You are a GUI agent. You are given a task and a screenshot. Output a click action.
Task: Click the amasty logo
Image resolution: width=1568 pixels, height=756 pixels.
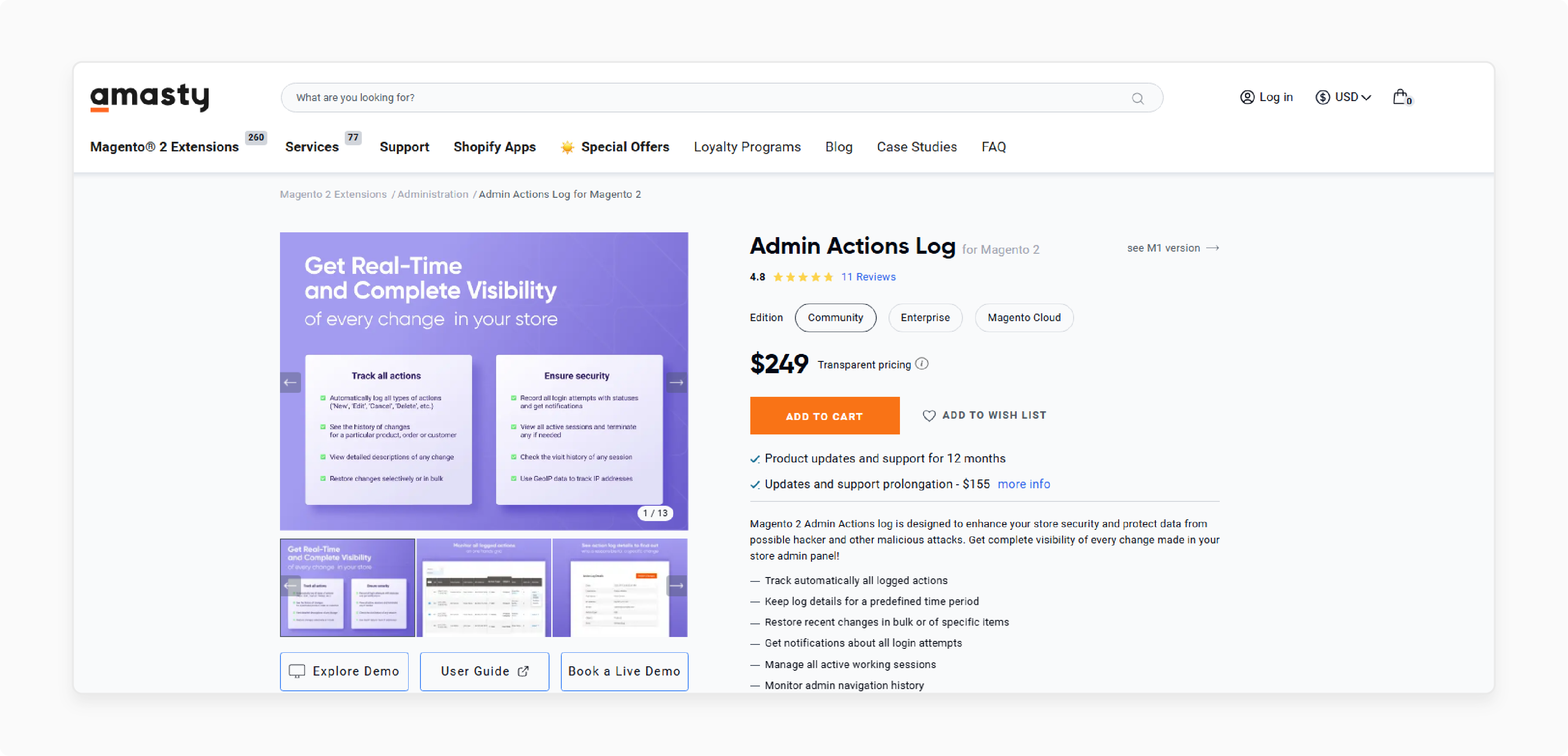(x=150, y=98)
